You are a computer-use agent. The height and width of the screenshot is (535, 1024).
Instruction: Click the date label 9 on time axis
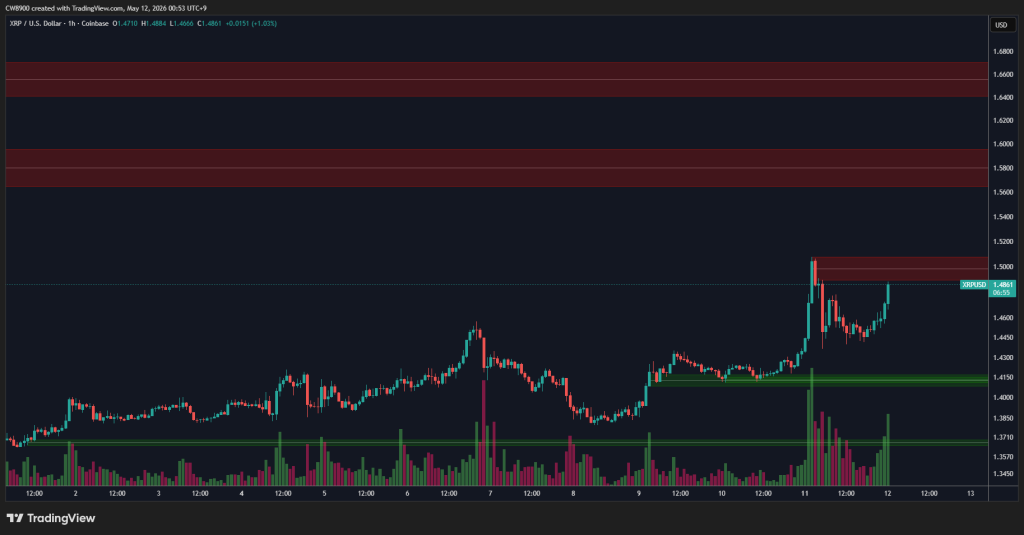pyautogui.click(x=639, y=493)
